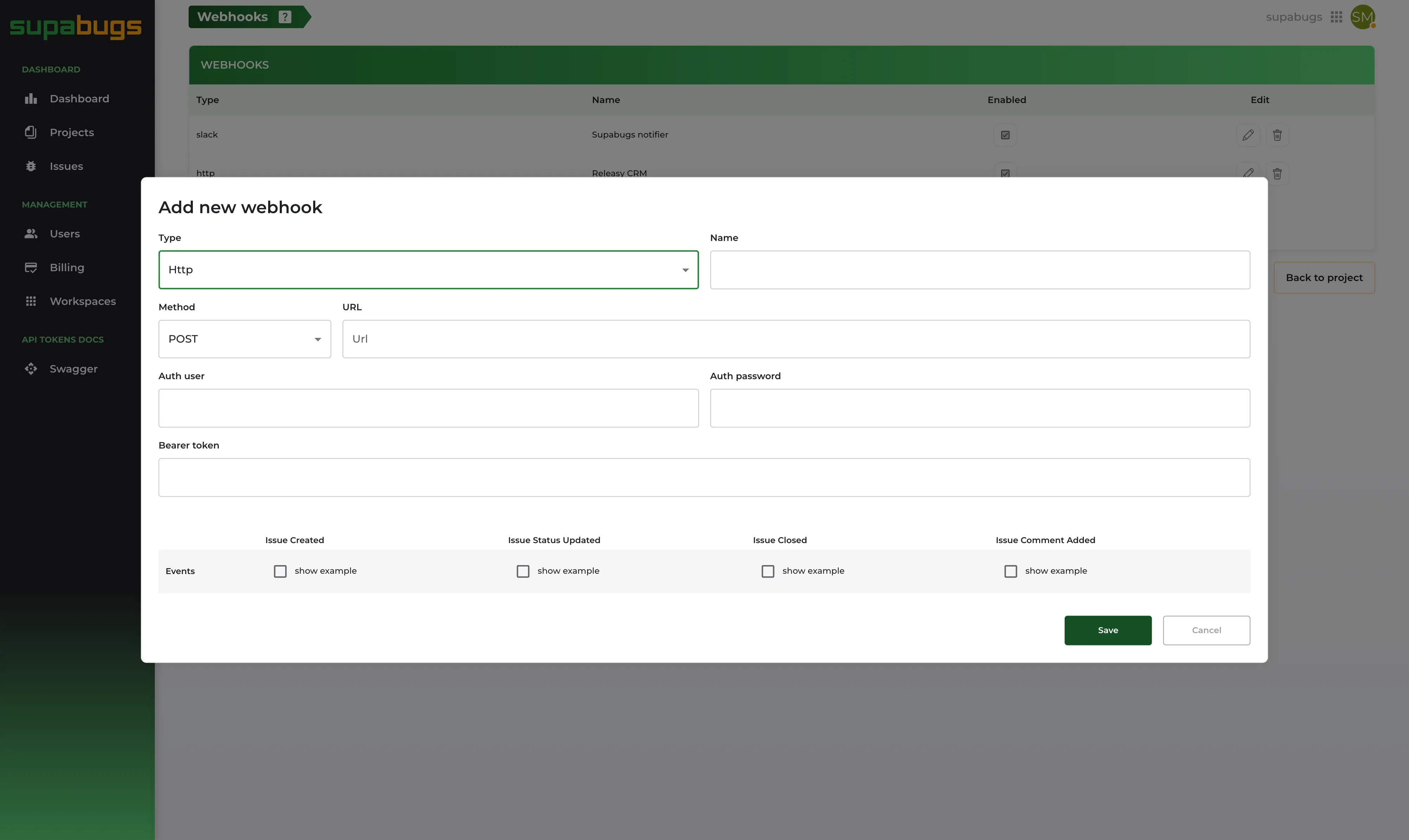
Task: Go to Projects in sidebar menu
Action: [x=71, y=133]
